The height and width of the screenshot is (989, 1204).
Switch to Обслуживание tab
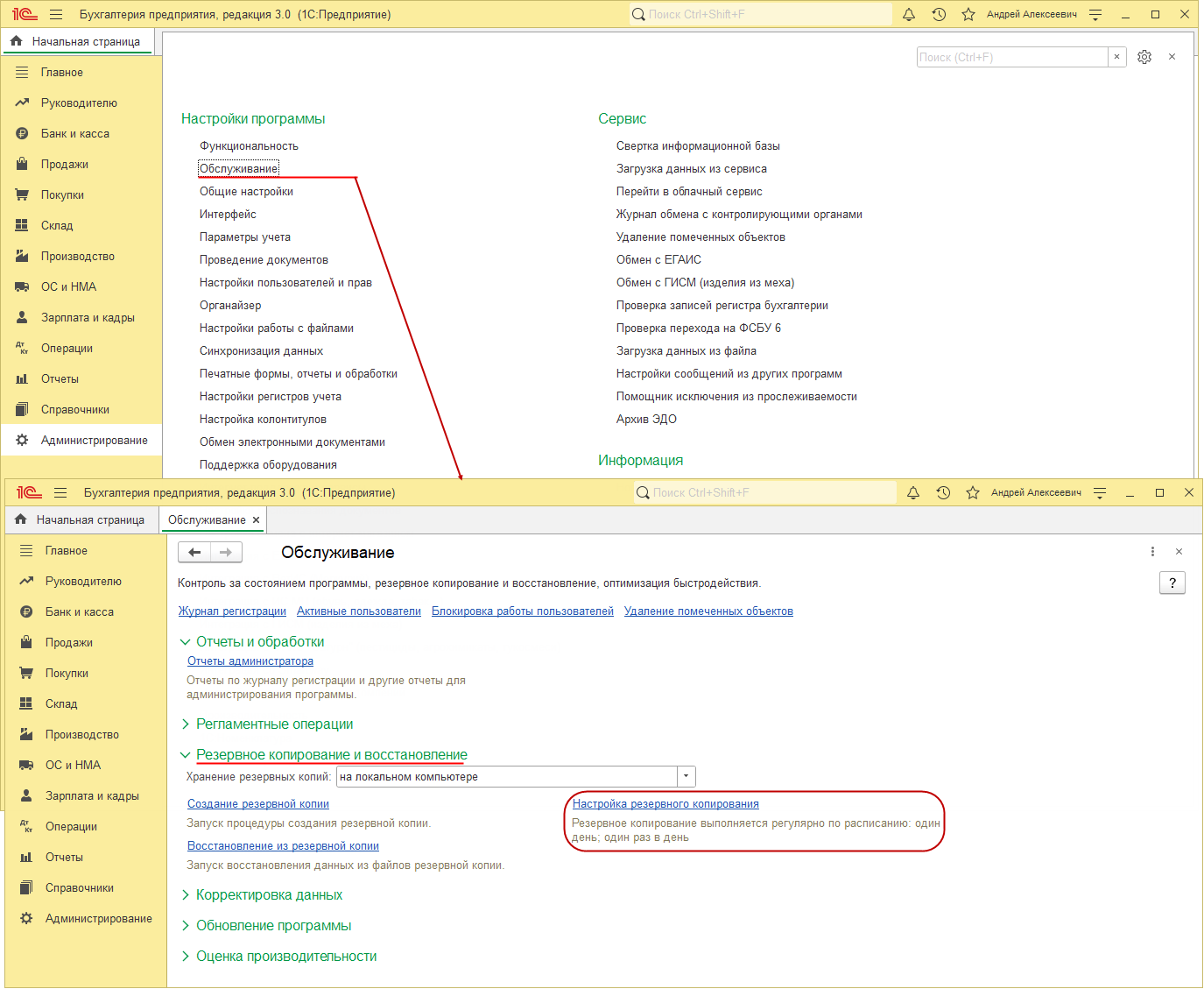tap(207, 520)
